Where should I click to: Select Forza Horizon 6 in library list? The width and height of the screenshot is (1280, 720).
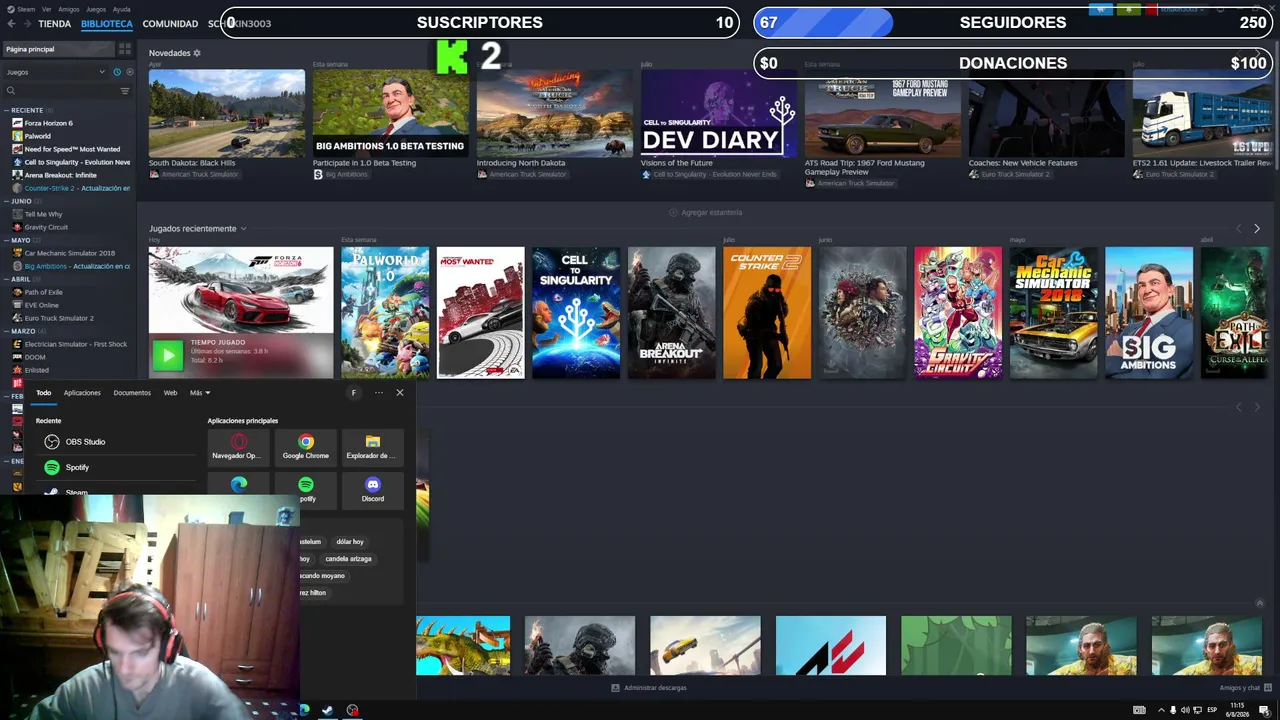coord(48,123)
